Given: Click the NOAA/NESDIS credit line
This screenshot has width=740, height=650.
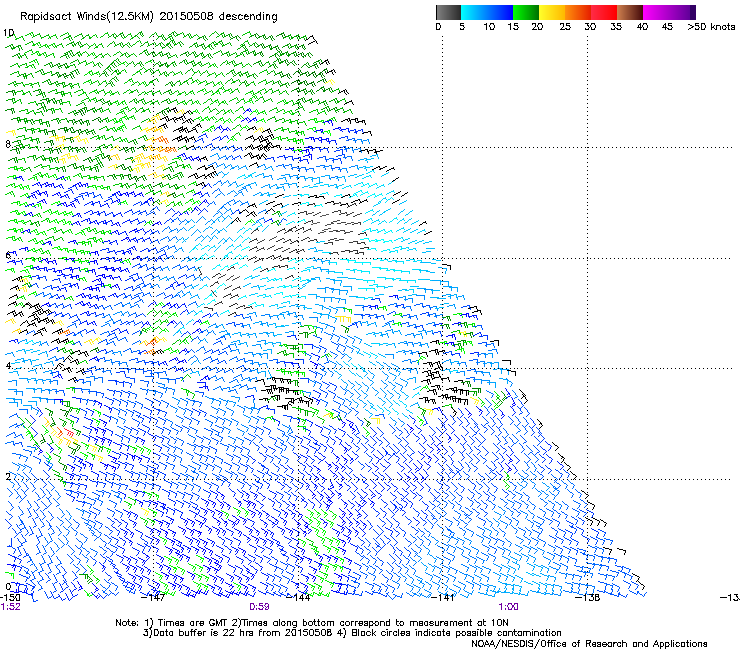Looking at the screenshot, I should pos(589,643).
